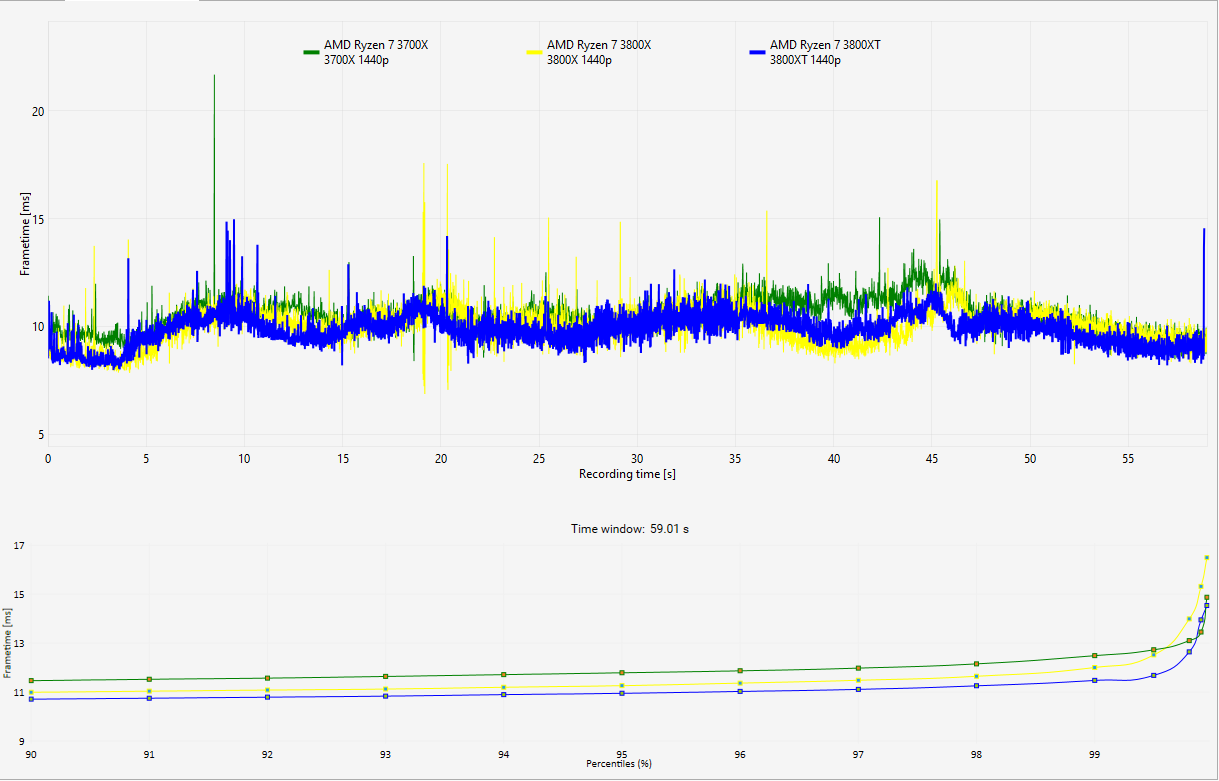Click the 'Recording time [s]' axis title
Image resolution: width=1219 pixels, height=781 pixels.
click(627, 474)
